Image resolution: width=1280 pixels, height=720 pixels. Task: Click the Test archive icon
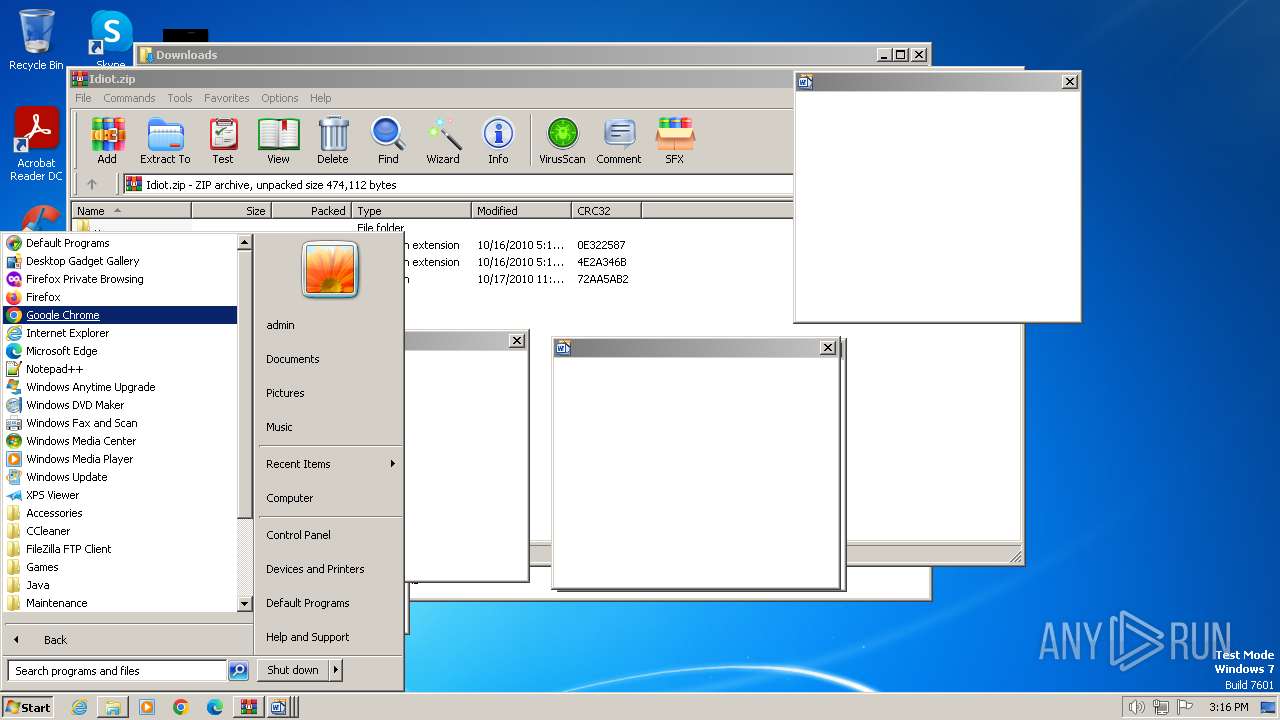click(223, 141)
